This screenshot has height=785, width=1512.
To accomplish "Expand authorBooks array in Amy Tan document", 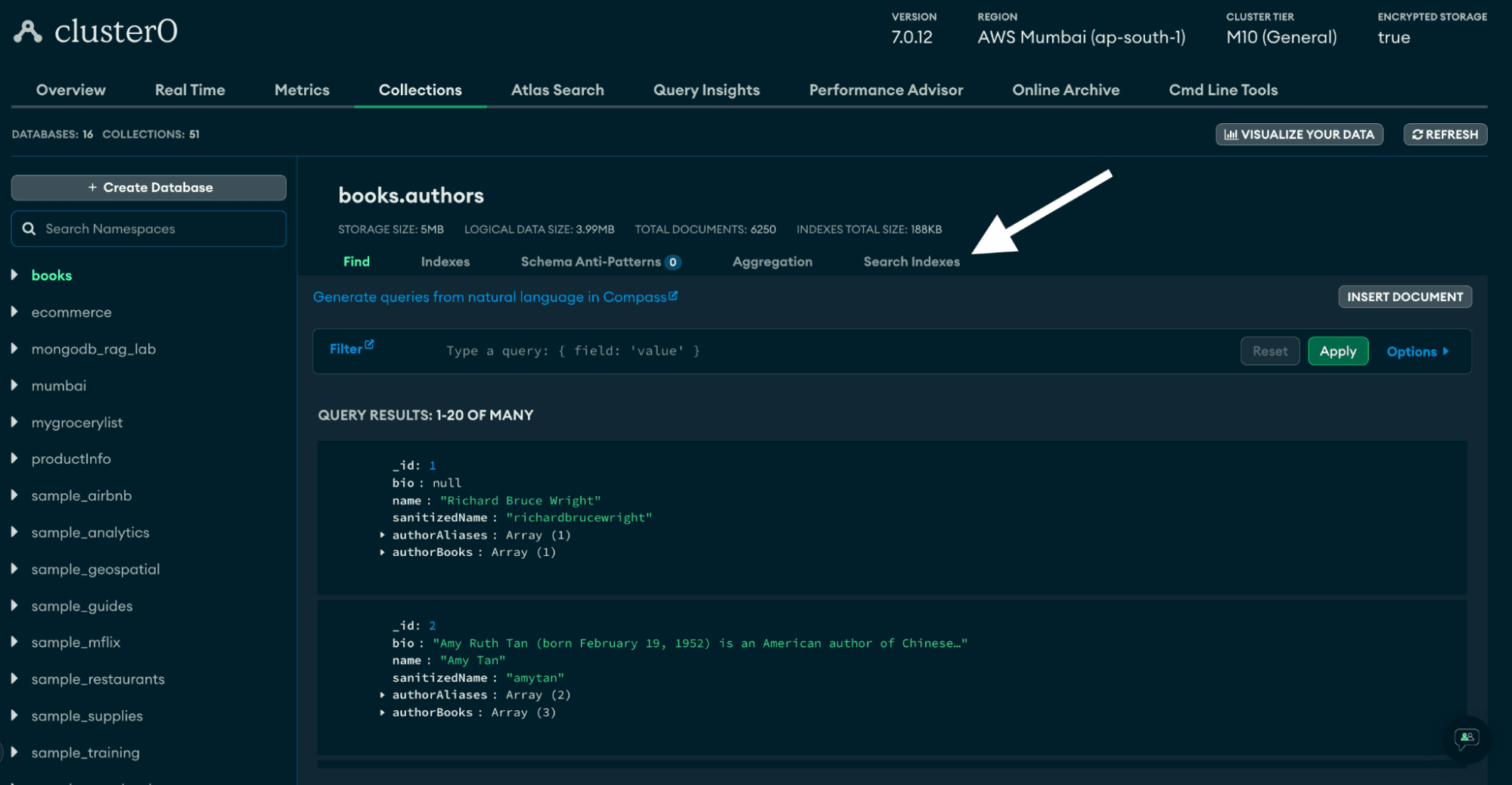I will click(x=382, y=712).
